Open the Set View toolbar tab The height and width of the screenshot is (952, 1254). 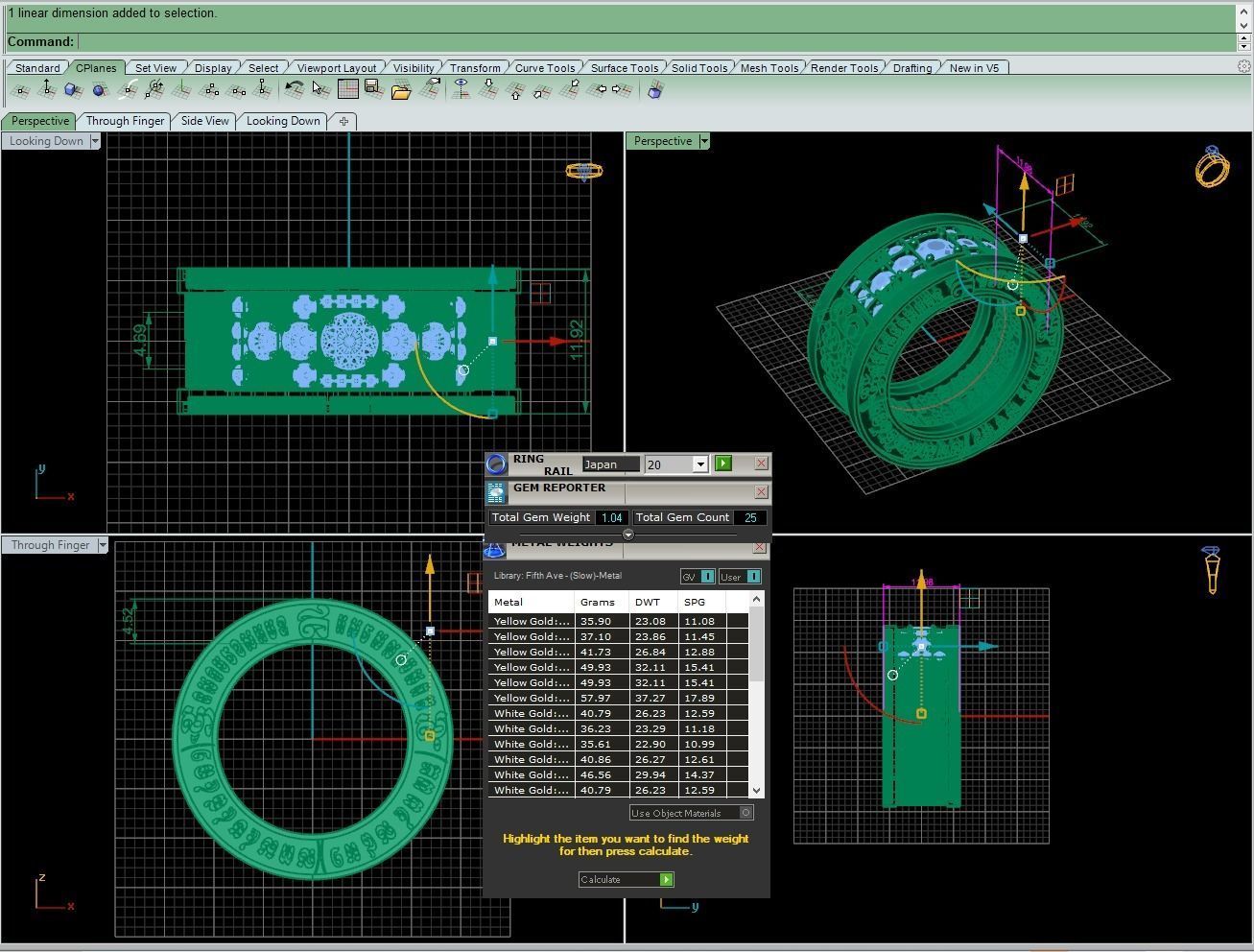coord(155,68)
